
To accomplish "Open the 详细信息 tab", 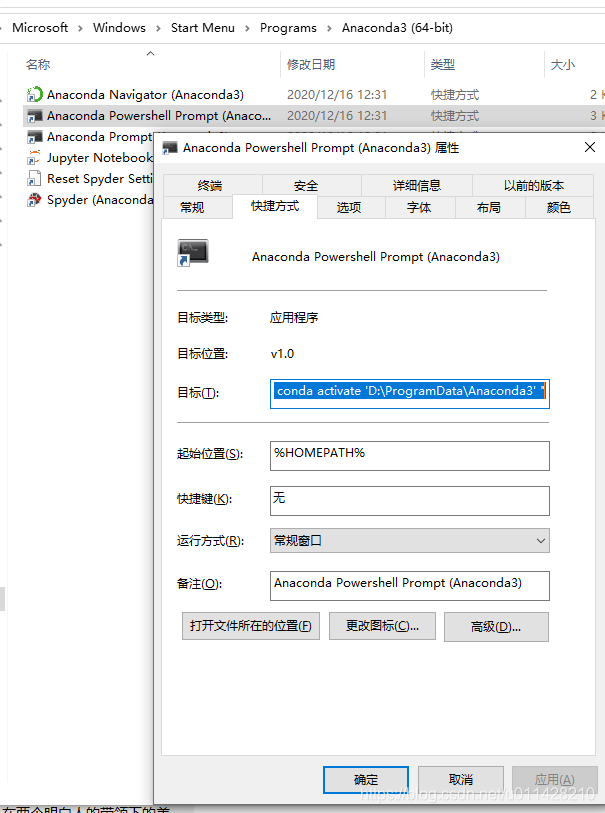I will (x=416, y=185).
